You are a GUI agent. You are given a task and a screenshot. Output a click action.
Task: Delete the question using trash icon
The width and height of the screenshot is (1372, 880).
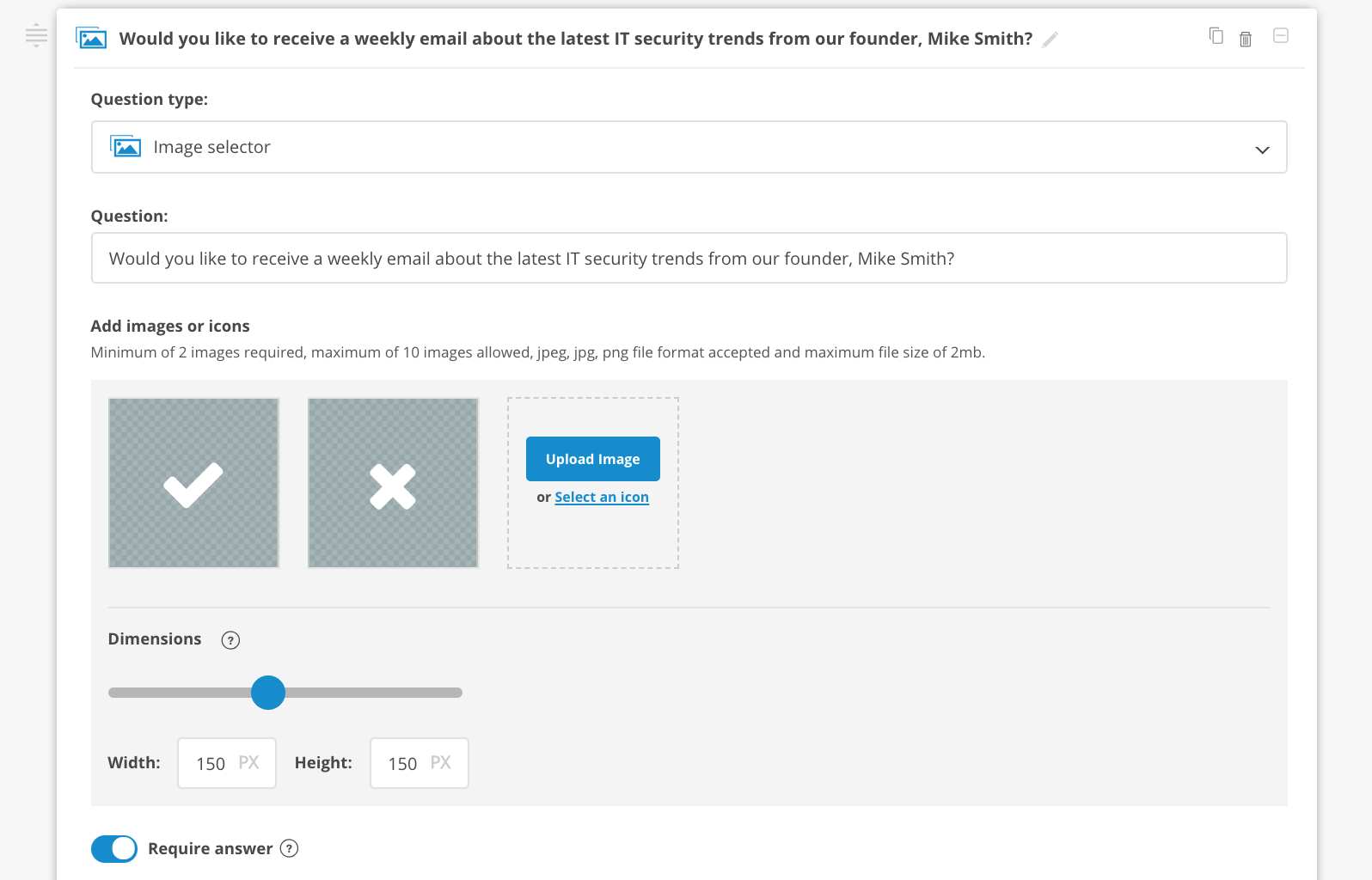point(1246,39)
